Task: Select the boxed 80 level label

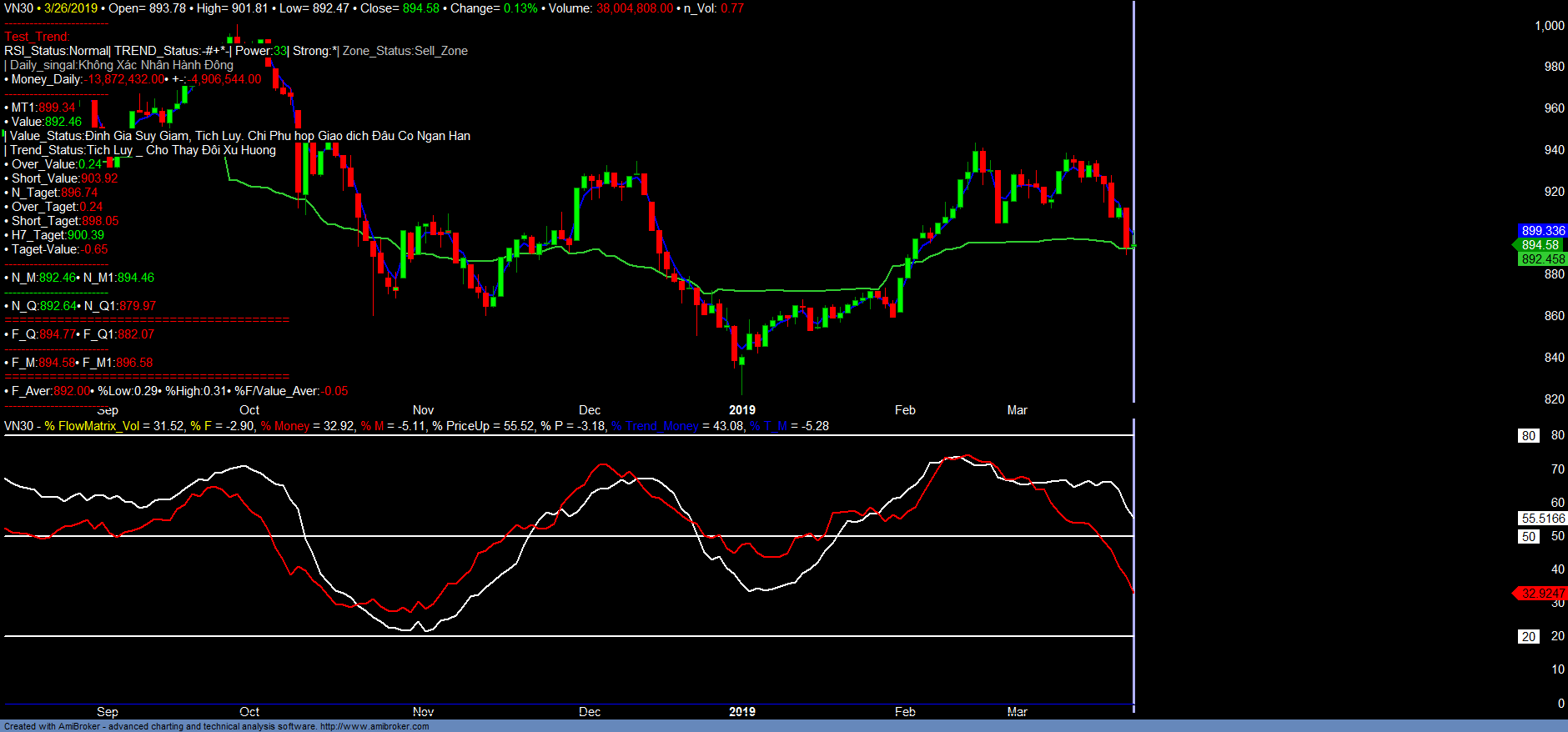Action: point(1528,436)
